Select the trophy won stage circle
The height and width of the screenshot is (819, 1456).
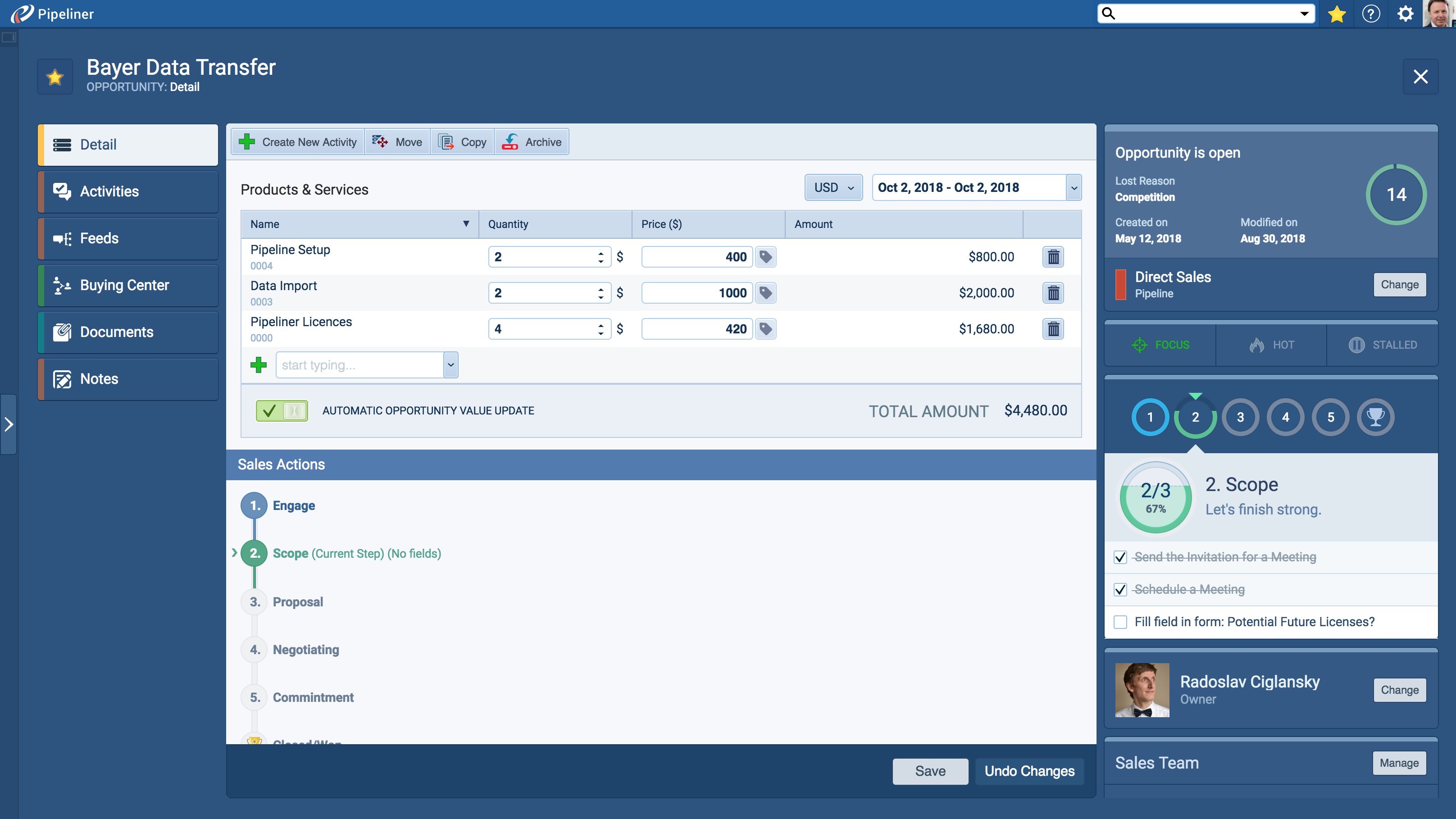[1375, 417]
